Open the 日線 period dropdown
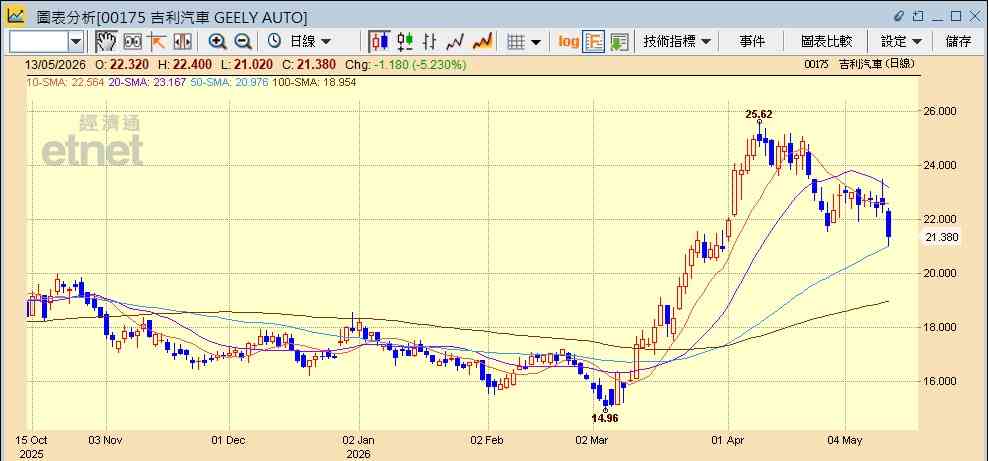This screenshot has width=989, height=461. (x=310, y=42)
